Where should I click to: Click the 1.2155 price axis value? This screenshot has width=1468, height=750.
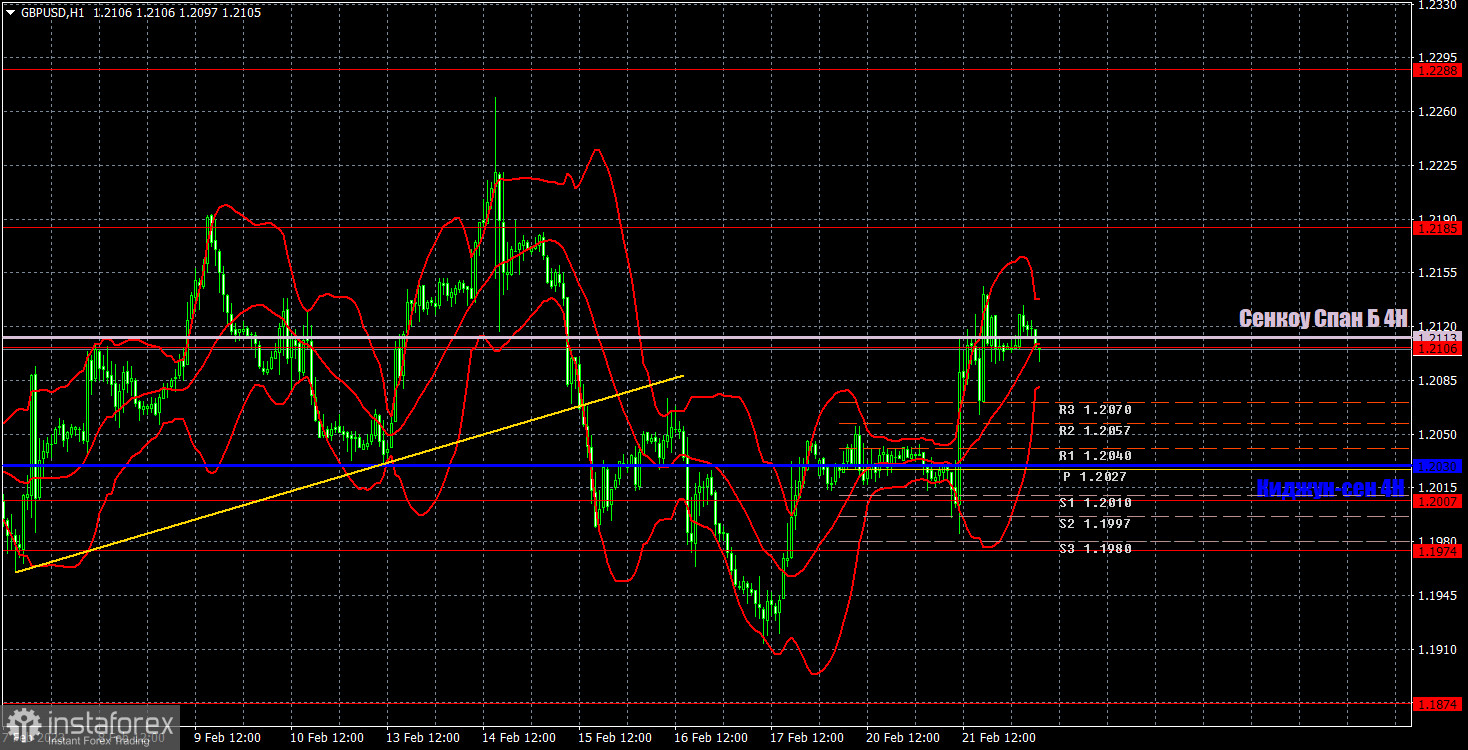click(1438, 273)
